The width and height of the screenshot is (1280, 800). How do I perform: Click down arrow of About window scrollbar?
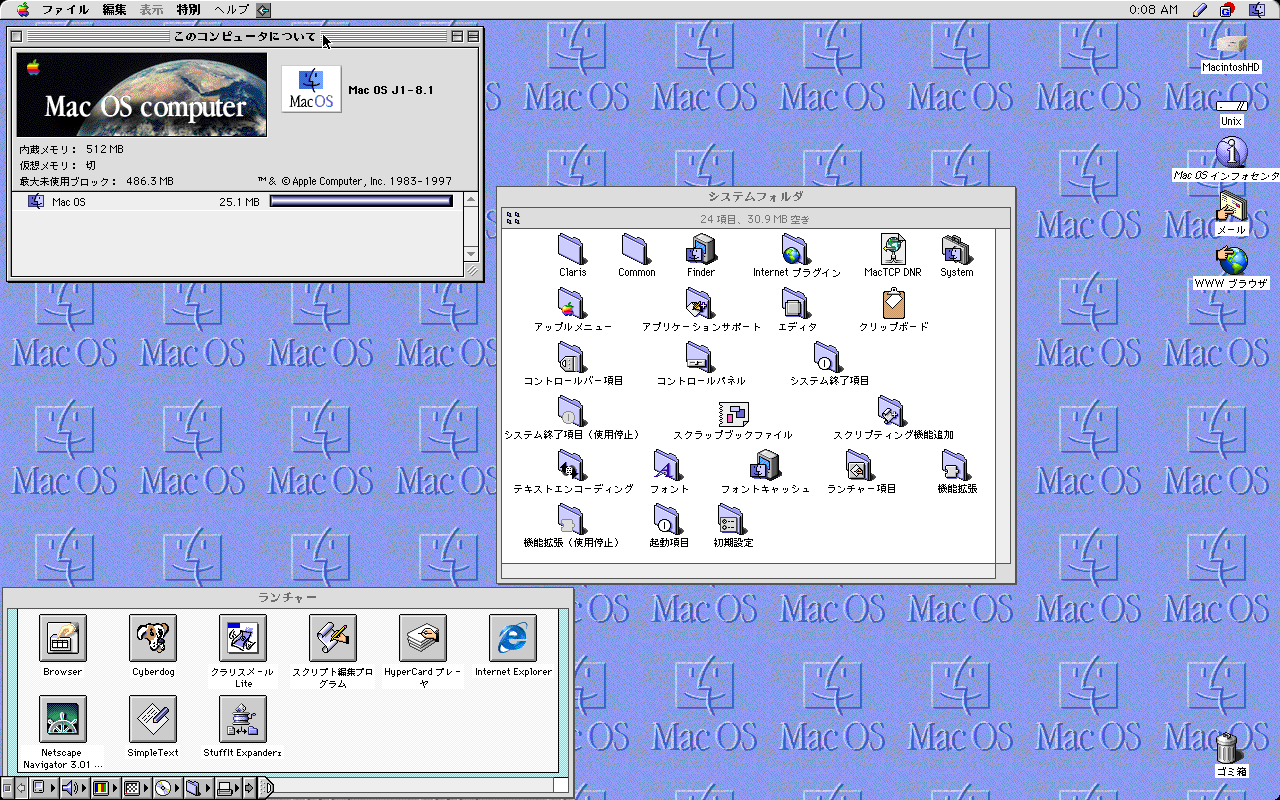pos(472,255)
